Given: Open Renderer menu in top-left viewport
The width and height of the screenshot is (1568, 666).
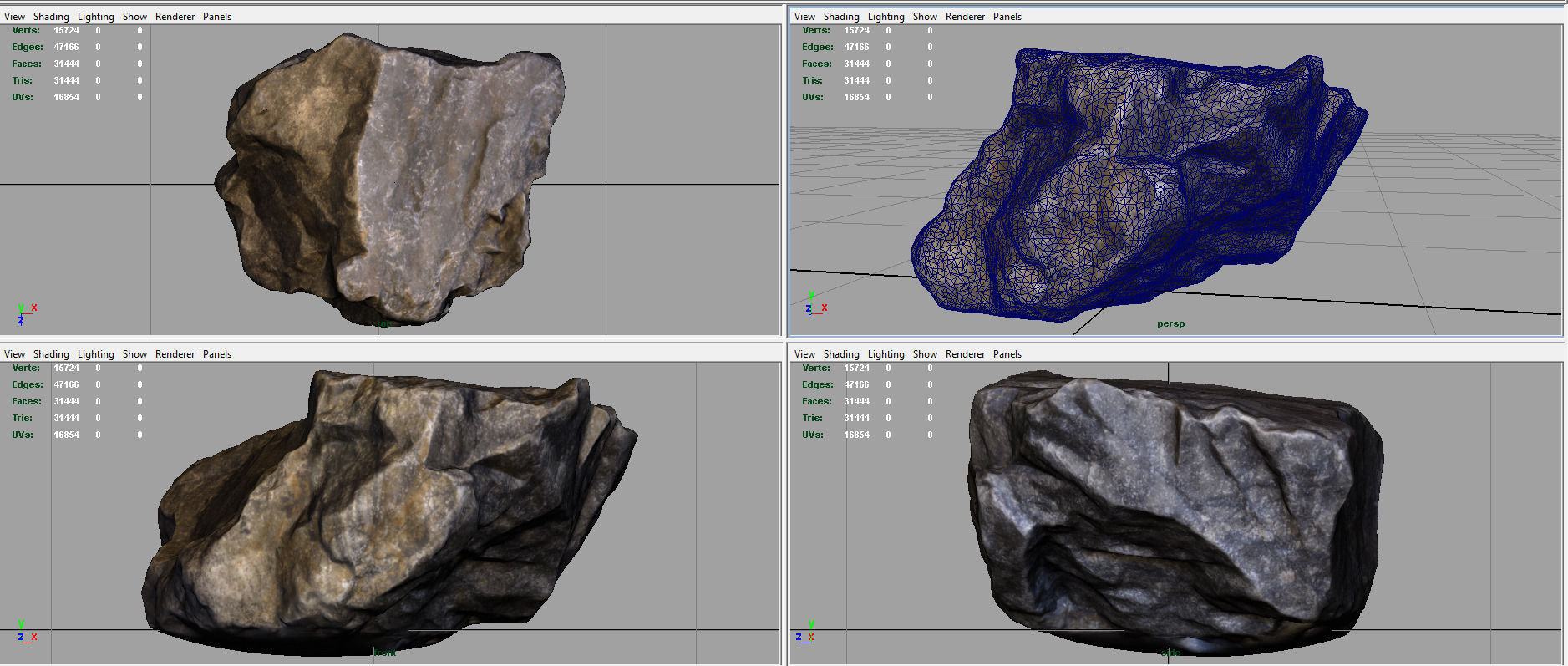Looking at the screenshot, I should 175,17.
